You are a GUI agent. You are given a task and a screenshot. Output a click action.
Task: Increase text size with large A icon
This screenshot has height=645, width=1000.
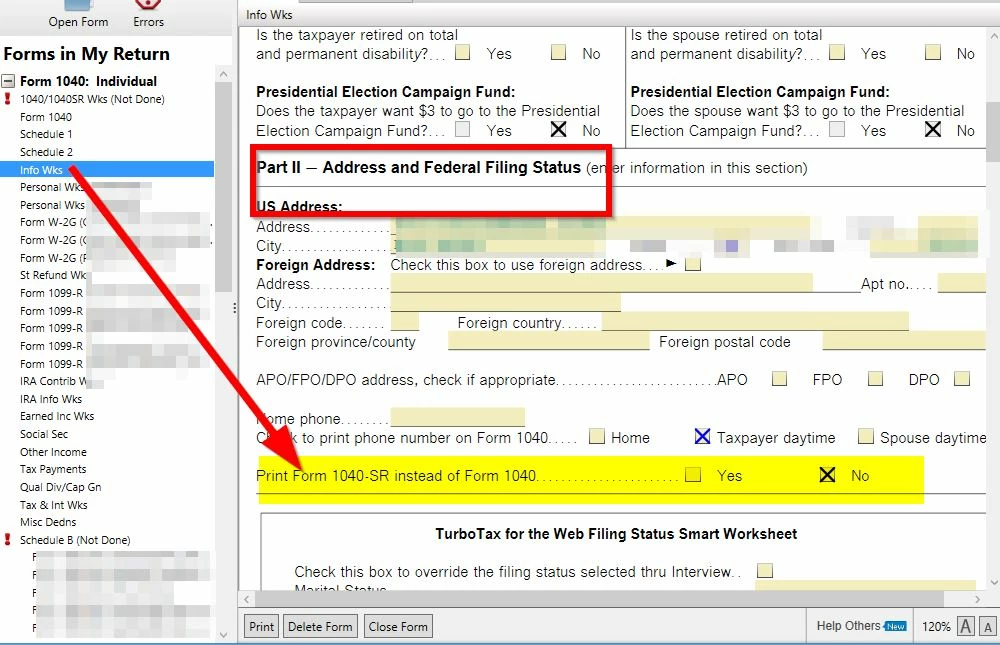[x=966, y=626]
